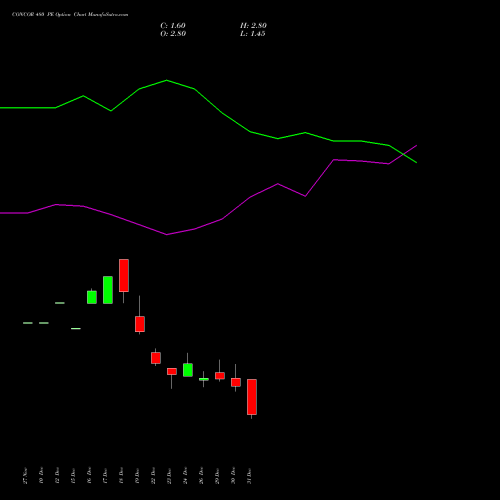Viewport: 500px width, 500px height.
Task: Click the 27 Nov date label
Action: [25, 476]
